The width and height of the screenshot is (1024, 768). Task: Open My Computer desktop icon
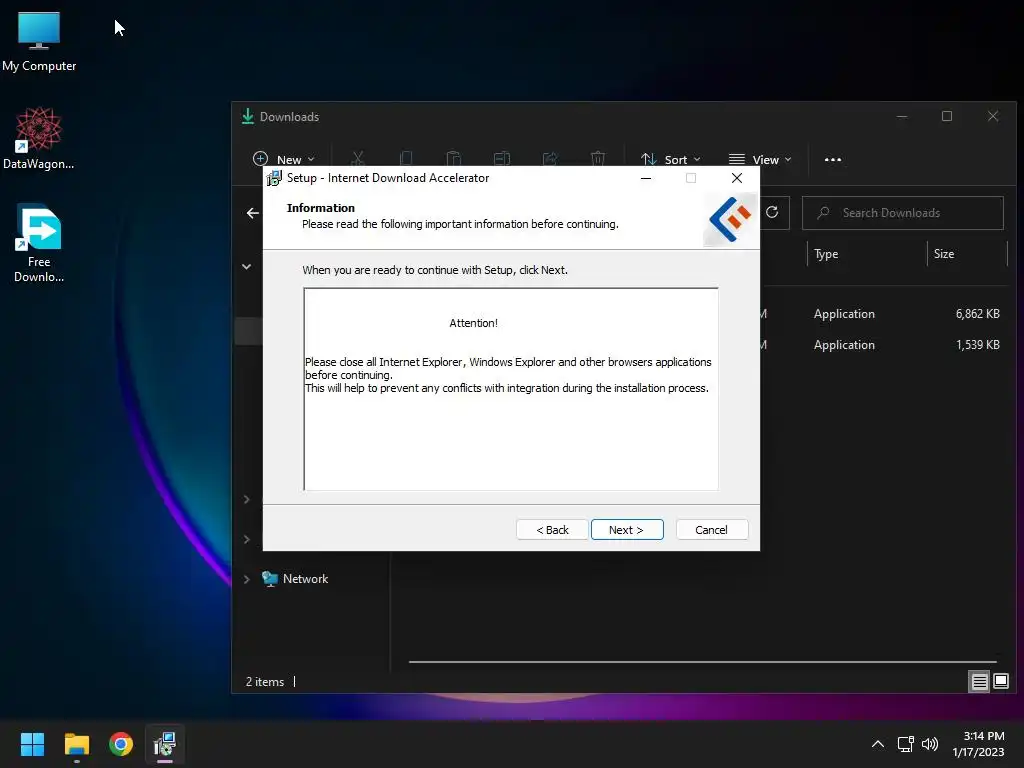tap(39, 42)
